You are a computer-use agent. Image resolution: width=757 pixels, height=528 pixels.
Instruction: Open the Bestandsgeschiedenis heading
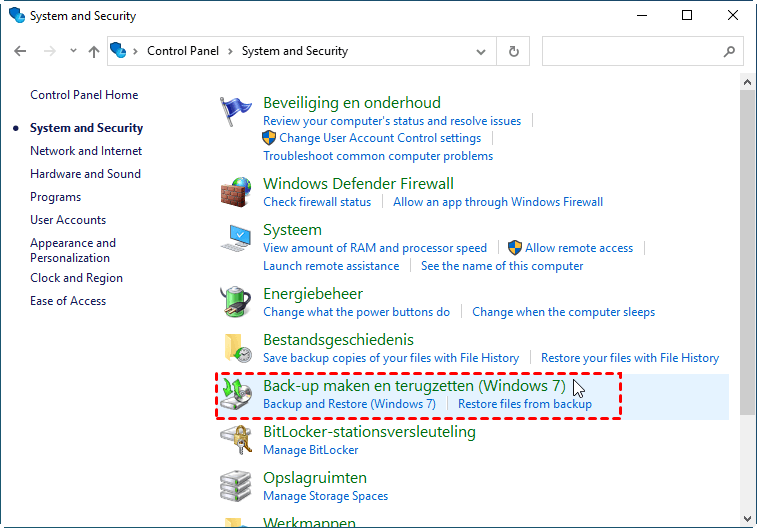(x=338, y=340)
